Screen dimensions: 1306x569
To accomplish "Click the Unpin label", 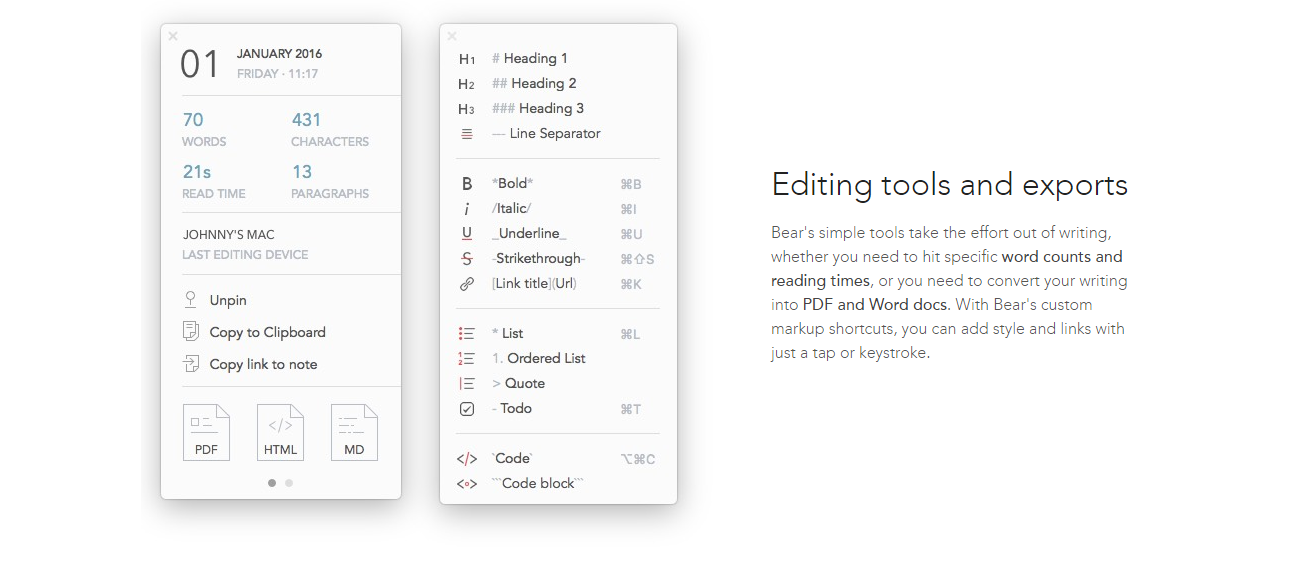I will click(x=228, y=300).
